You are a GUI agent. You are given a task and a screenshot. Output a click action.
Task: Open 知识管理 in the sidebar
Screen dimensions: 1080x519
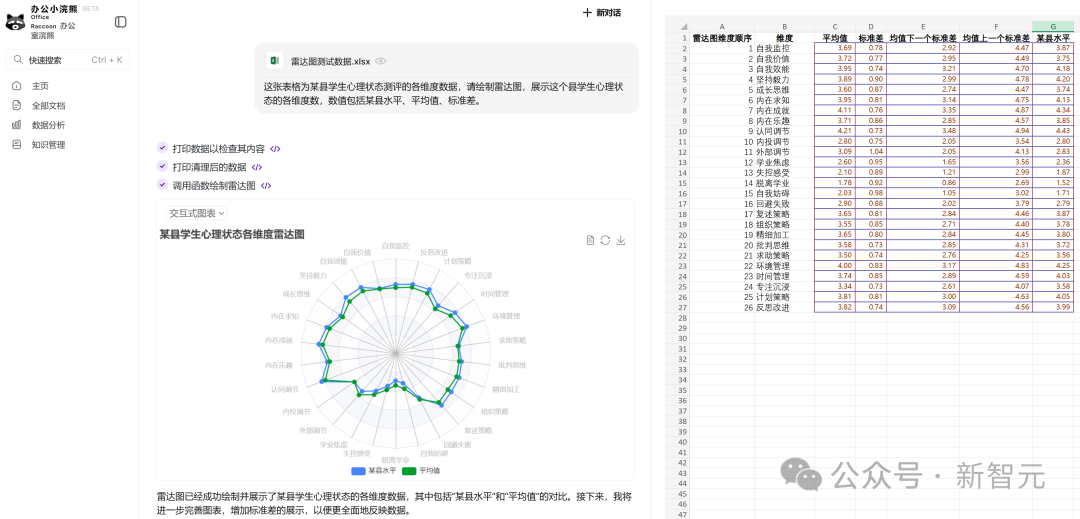pos(48,145)
